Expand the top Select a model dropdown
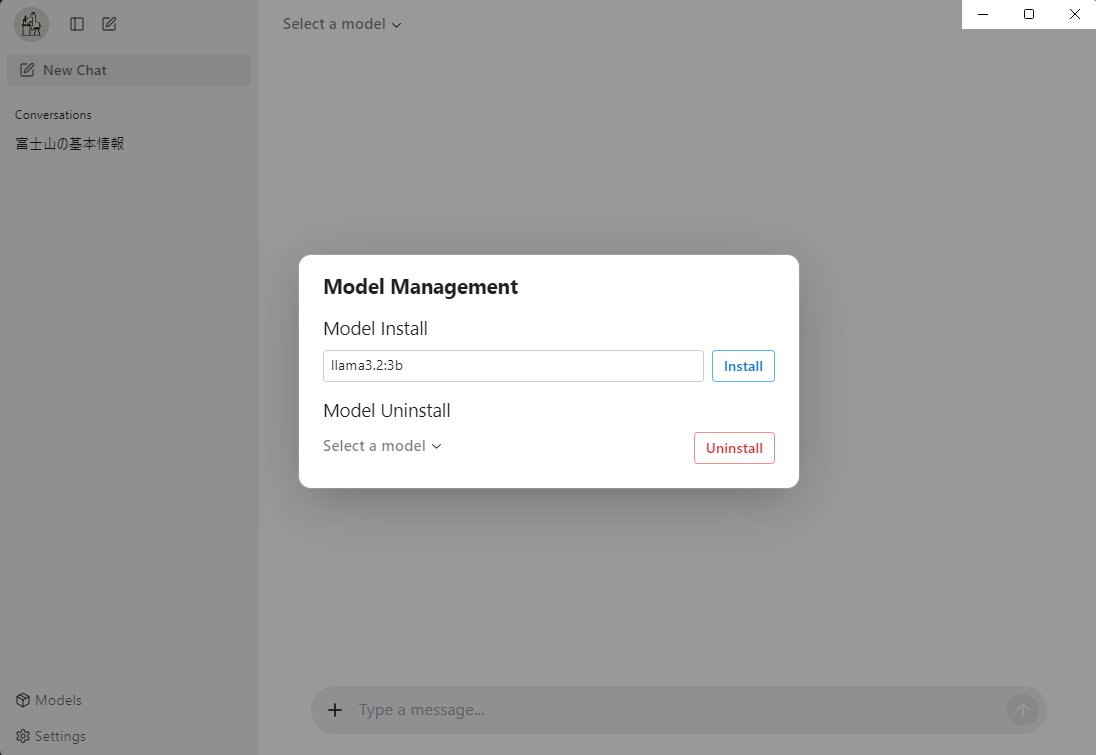Image resolution: width=1096 pixels, height=755 pixels. (x=342, y=24)
